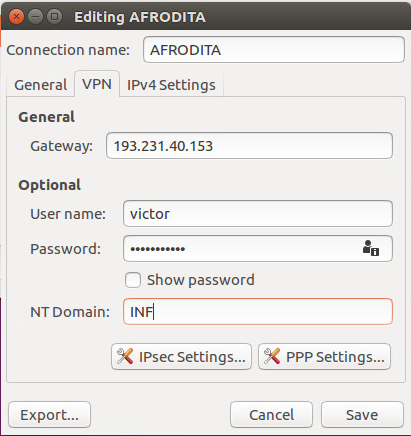Maximize the Editing AFRODITA dialog
The image size is (411, 436).
click(54, 16)
